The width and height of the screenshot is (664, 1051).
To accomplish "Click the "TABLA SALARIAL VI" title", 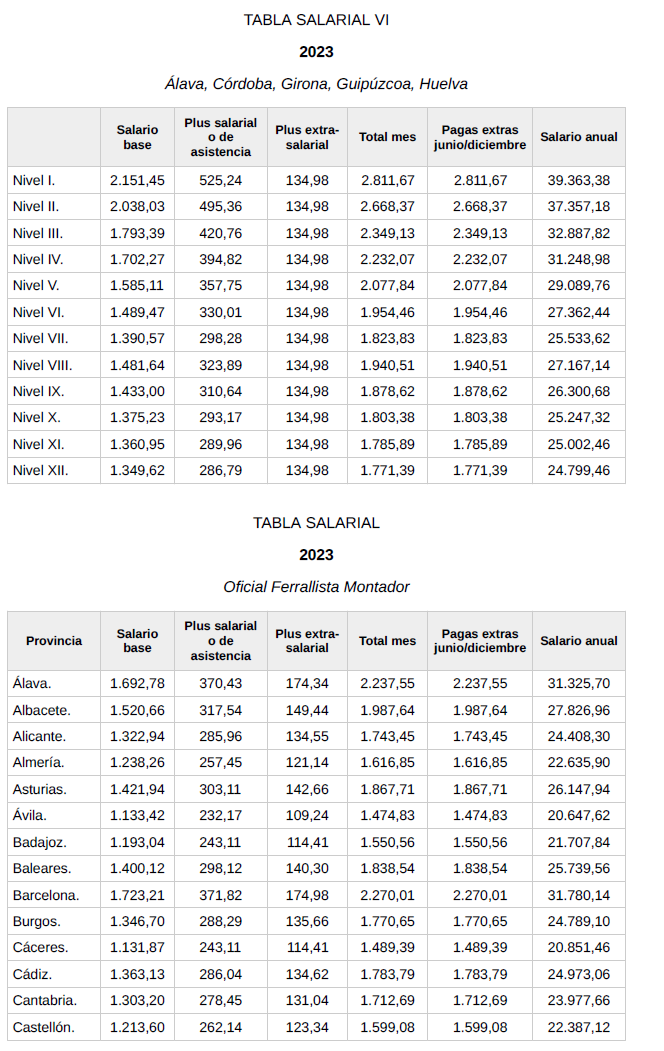I will pyautogui.click(x=316, y=20).
